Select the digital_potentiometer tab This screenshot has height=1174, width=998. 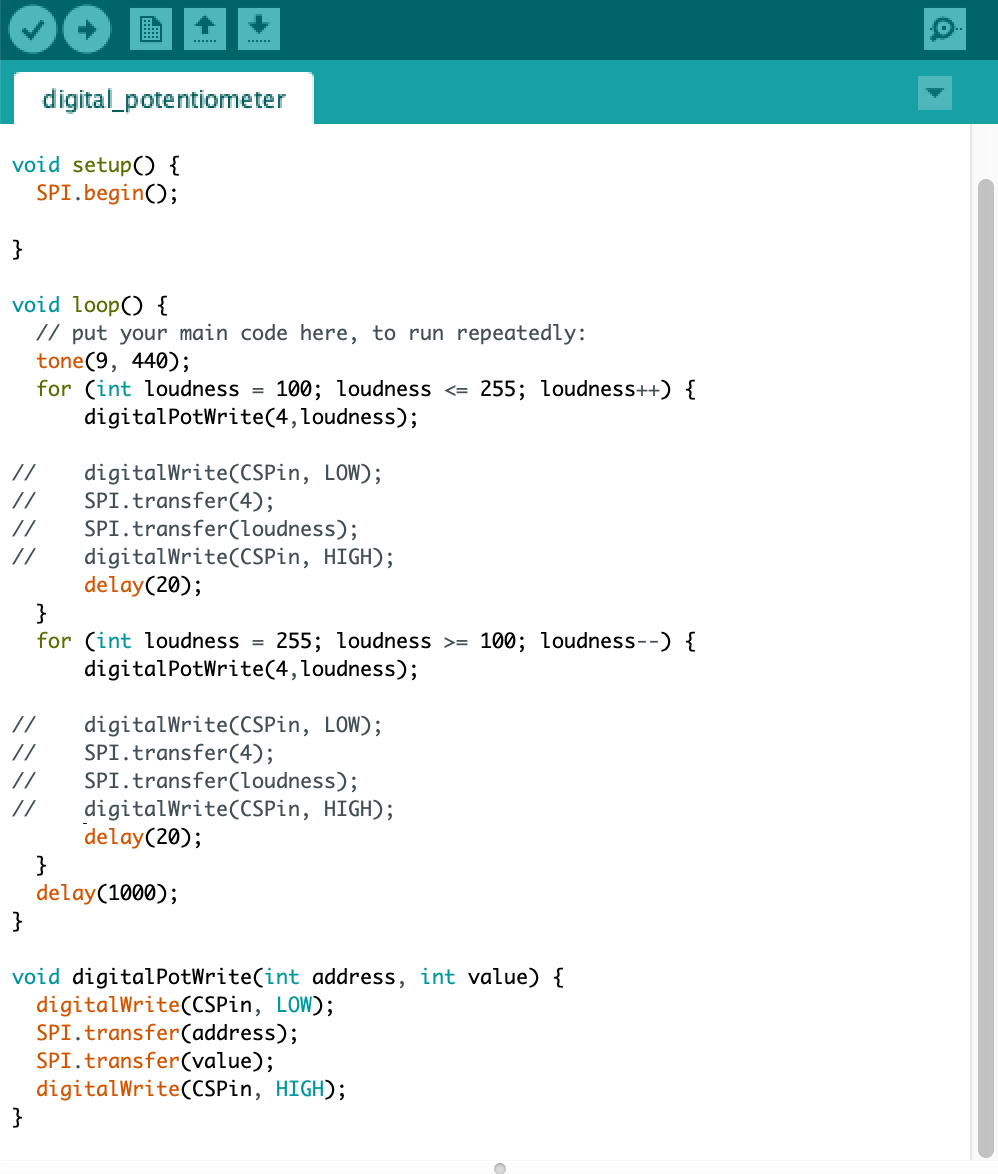165,99
